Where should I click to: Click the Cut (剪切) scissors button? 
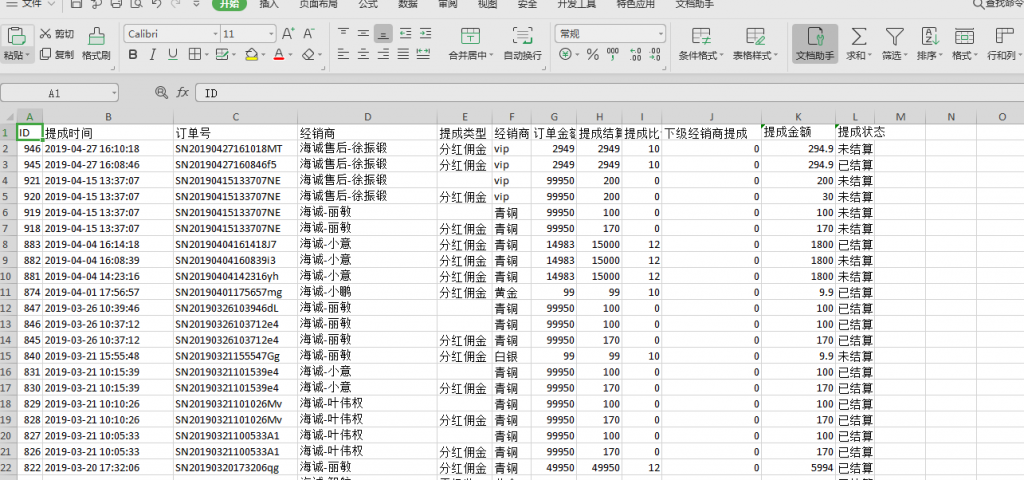click(57, 34)
